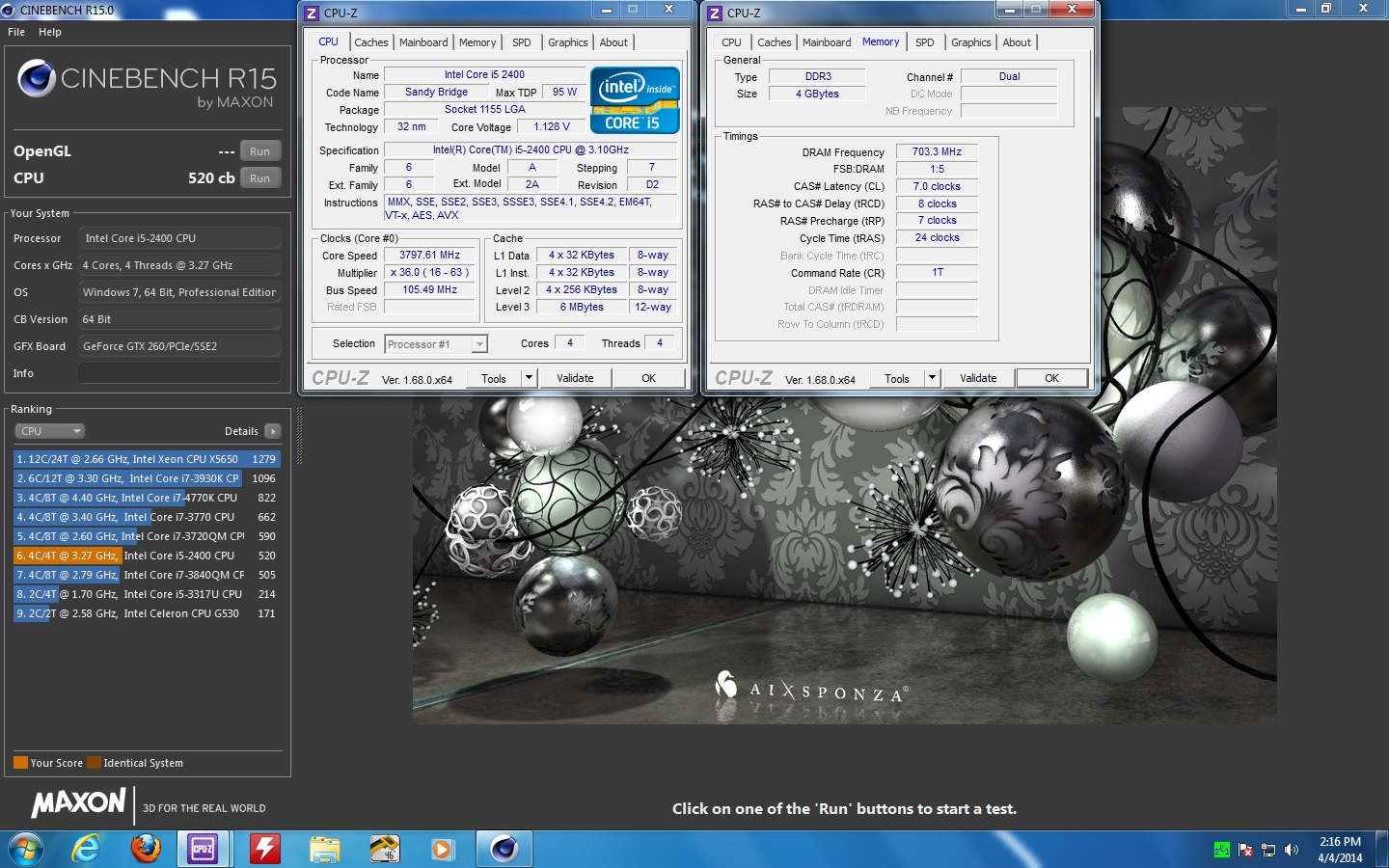Click the Core Speed 3797.61 MHz value
This screenshot has width=1389, height=868.
pyautogui.click(x=429, y=256)
